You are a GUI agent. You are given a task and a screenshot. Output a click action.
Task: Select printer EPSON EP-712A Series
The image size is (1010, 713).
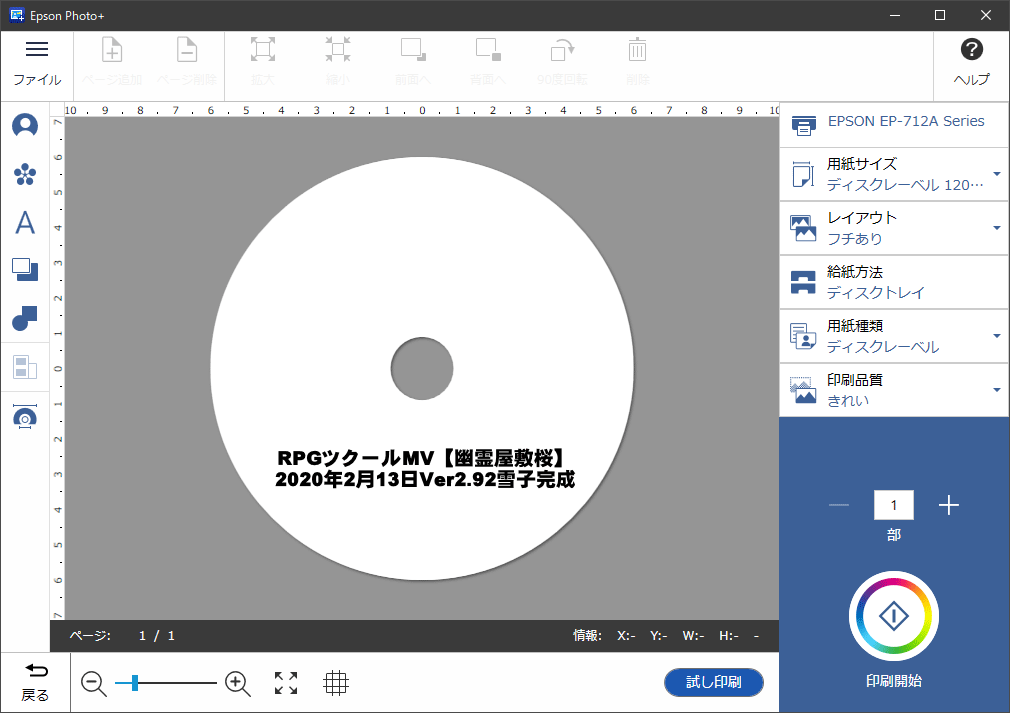[x=894, y=125]
